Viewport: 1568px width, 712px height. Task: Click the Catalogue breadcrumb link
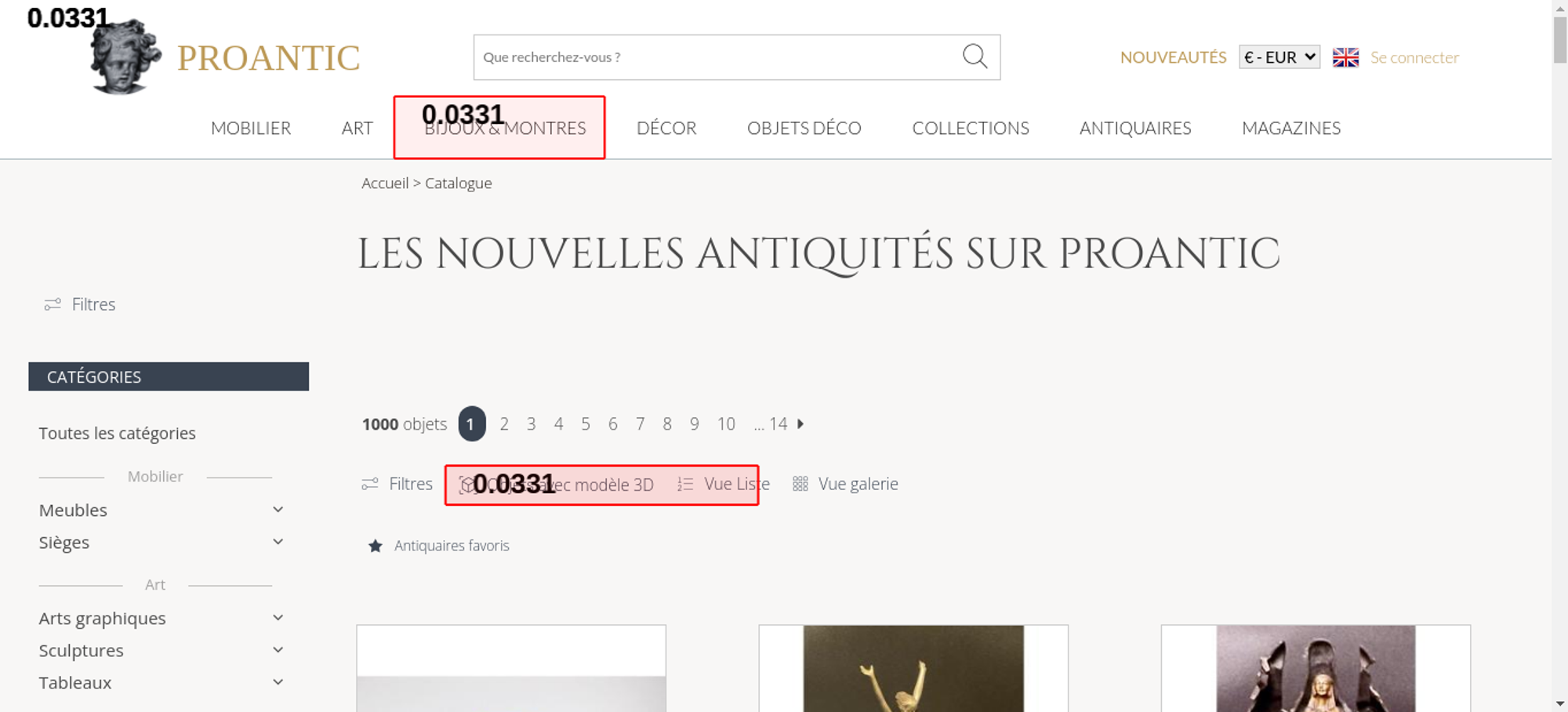tap(459, 183)
